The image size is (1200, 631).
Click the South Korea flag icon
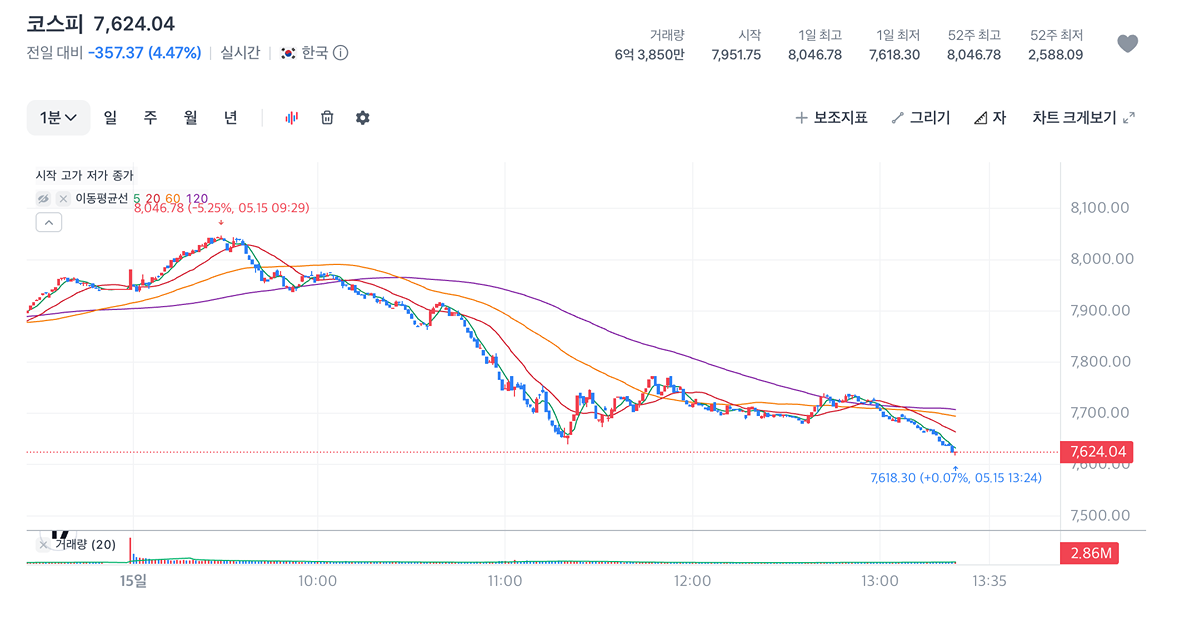pos(287,52)
